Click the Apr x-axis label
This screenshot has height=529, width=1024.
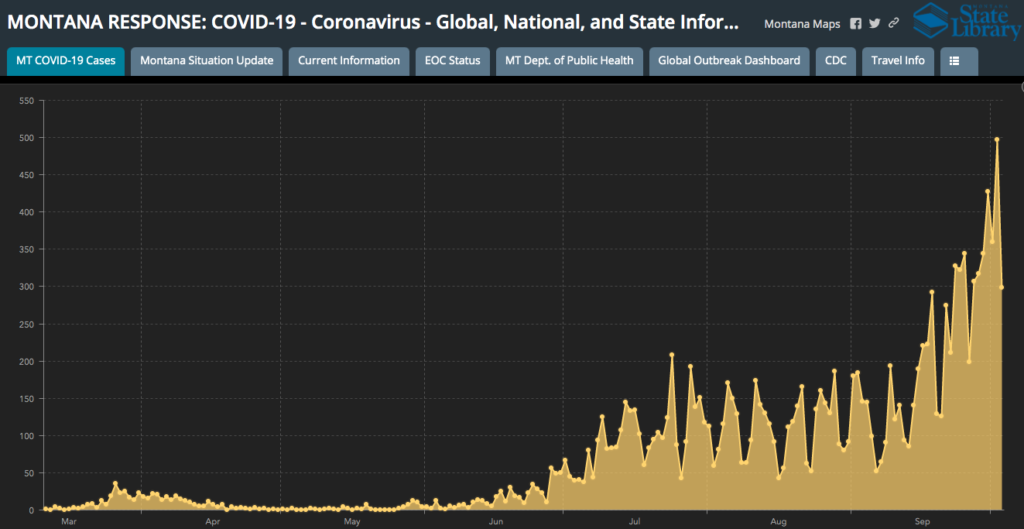click(212, 522)
